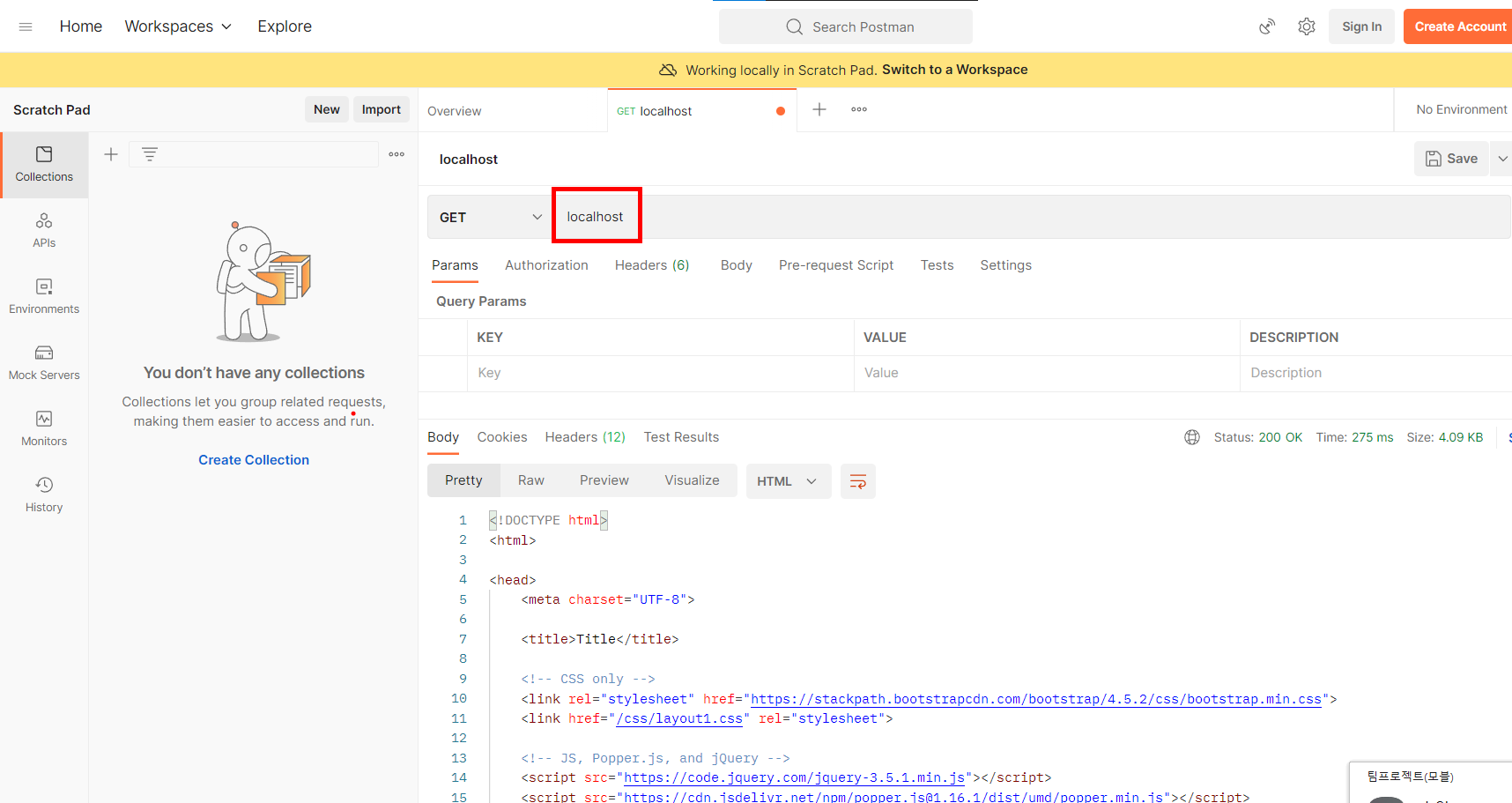1512x803 pixels.
Task: Click the collections filter input field
Action: [254, 154]
